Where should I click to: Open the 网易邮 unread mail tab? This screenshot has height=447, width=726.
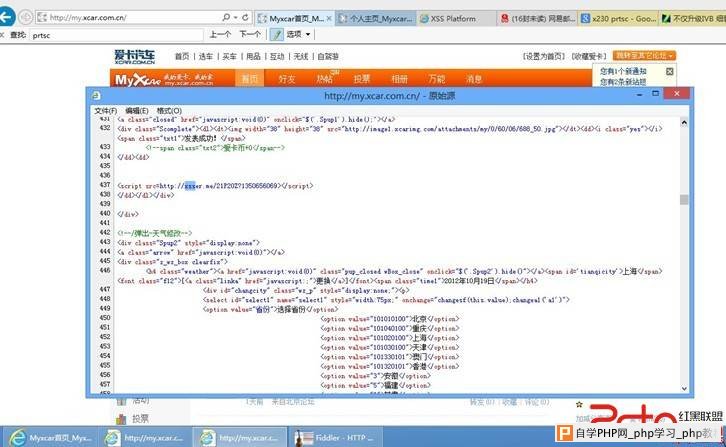538,19
